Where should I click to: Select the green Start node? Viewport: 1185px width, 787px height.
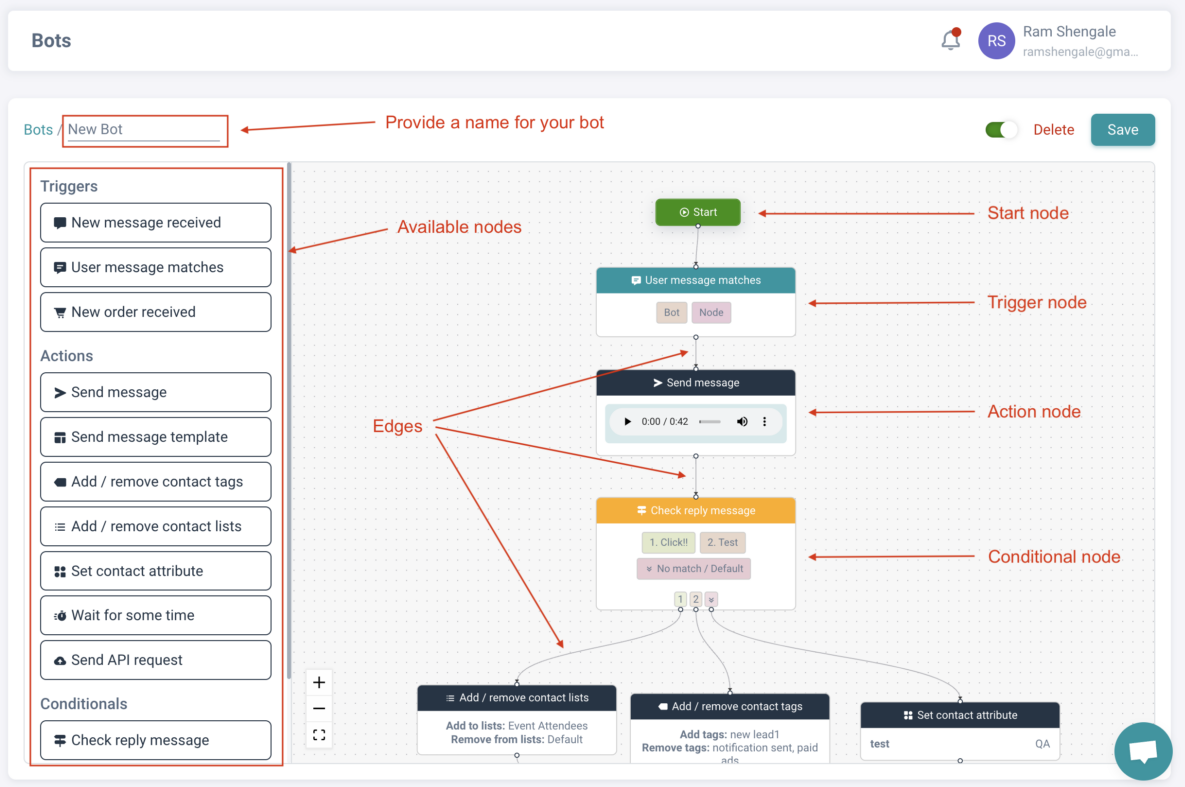click(x=698, y=212)
